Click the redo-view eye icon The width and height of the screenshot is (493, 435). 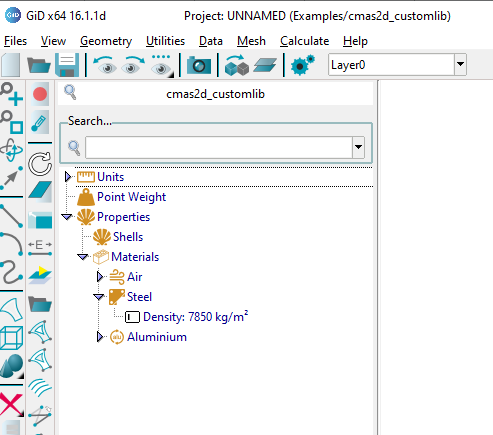pos(133,65)
